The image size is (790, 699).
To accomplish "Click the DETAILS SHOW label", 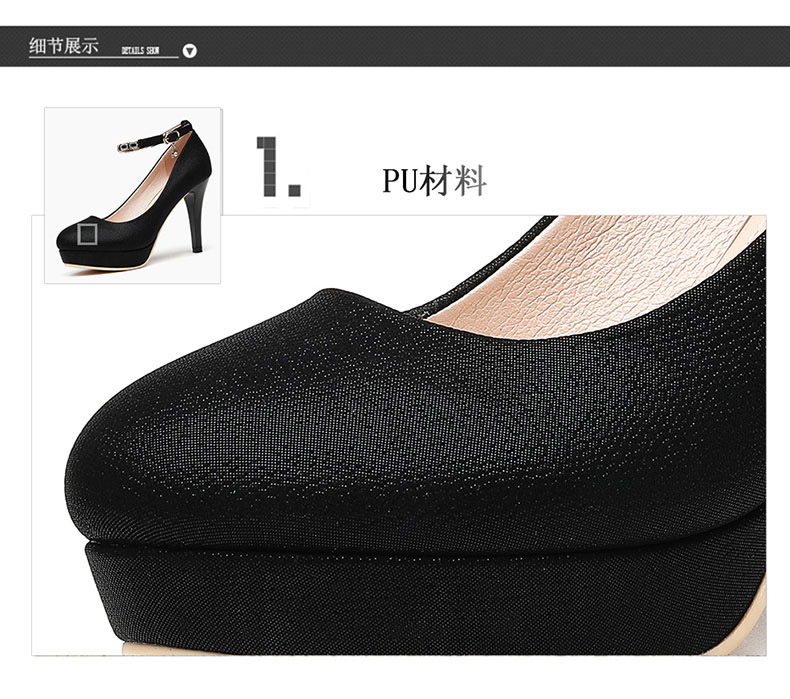I will (x=140, y=50).
